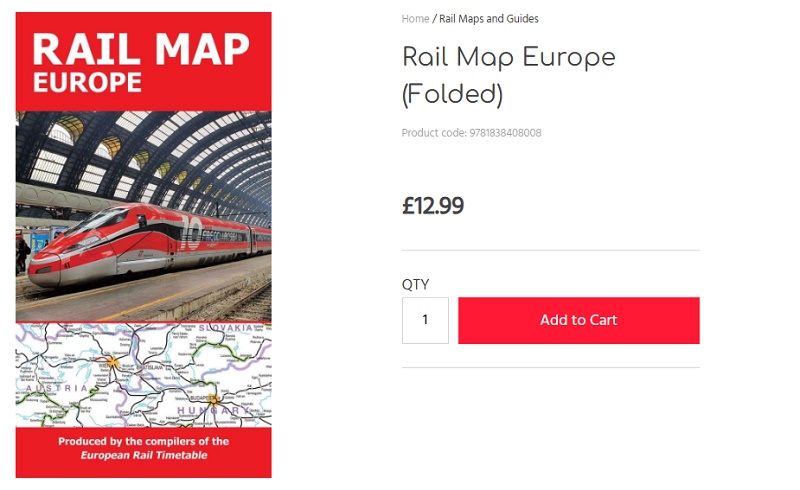Click the EUROPE word on the cover
Screen dimensions: 800x490
tap(87, 82)
